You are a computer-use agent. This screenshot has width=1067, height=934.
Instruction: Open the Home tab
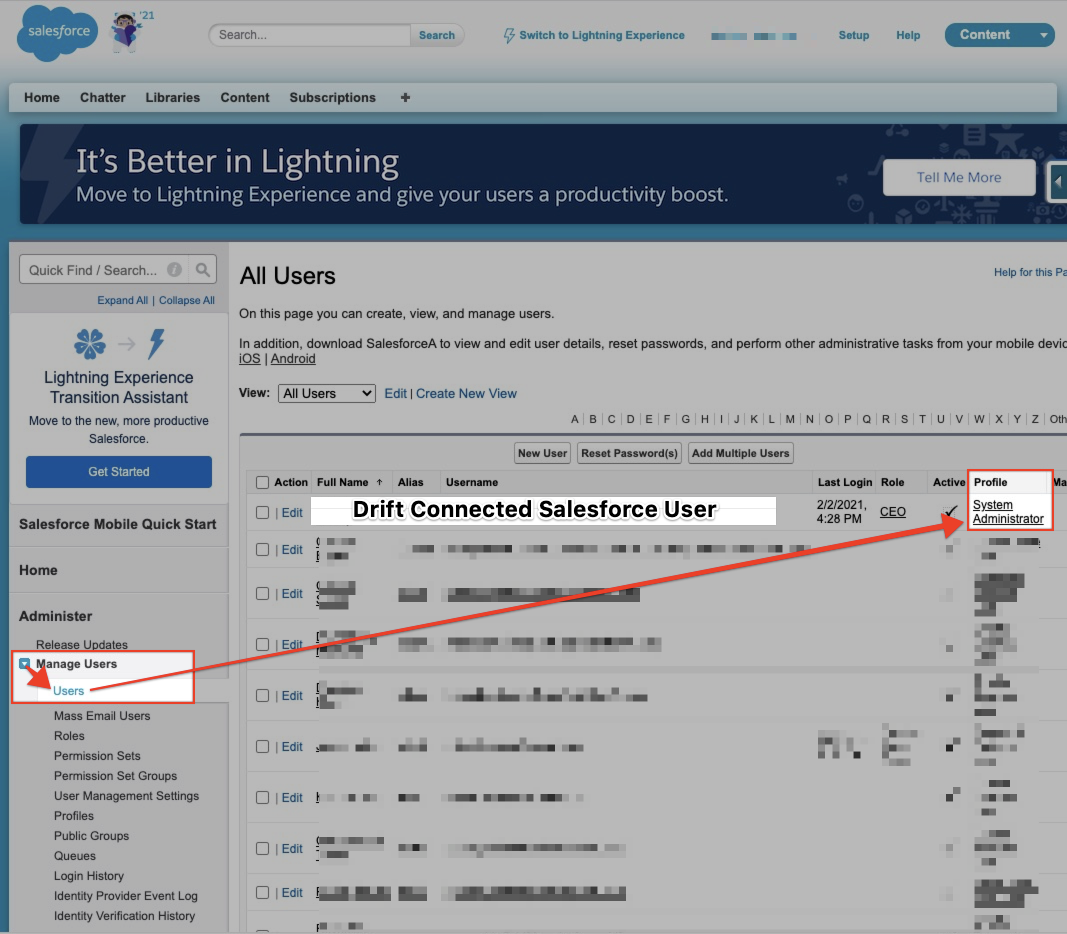[x=42, y=97]
